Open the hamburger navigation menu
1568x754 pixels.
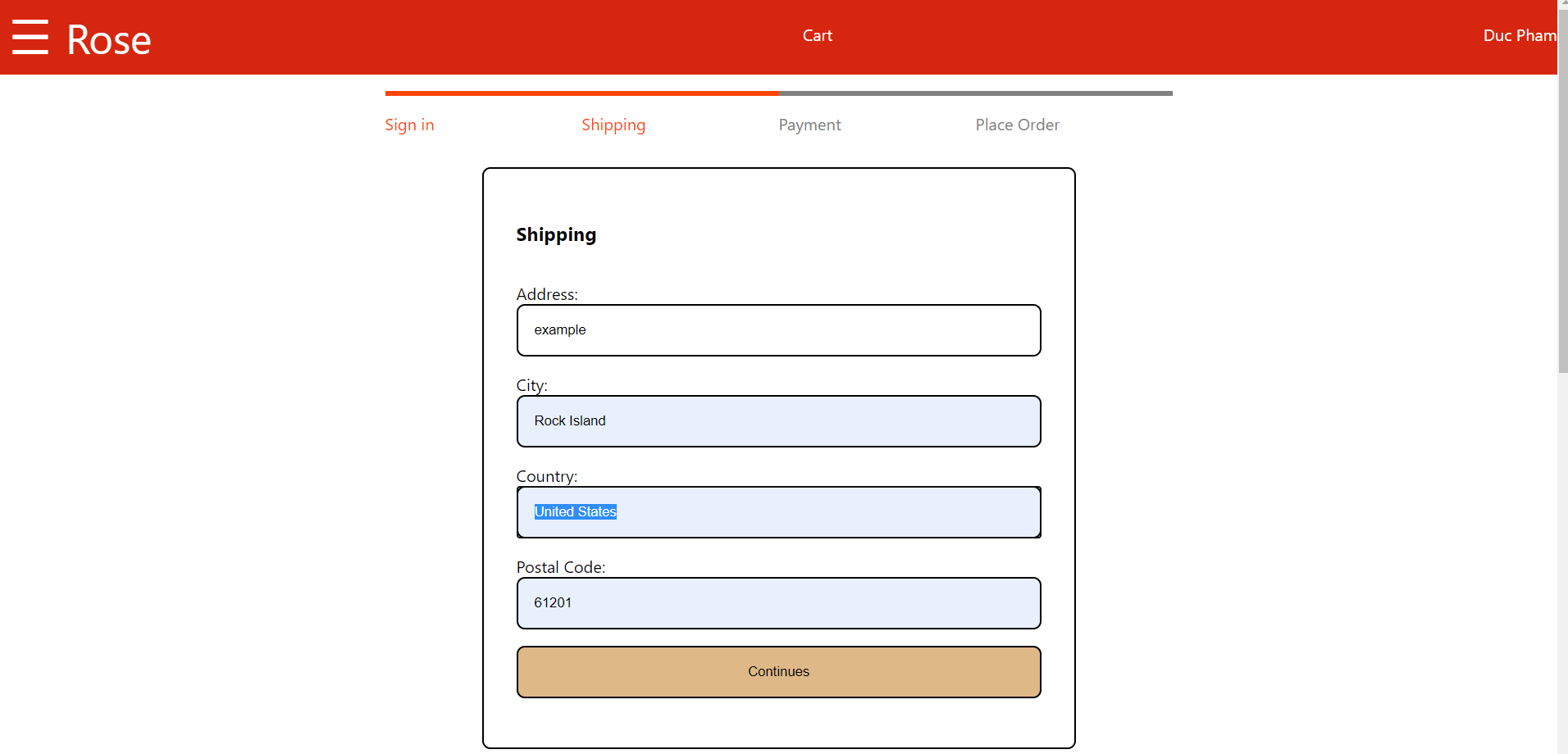click(x=30, y=37)
